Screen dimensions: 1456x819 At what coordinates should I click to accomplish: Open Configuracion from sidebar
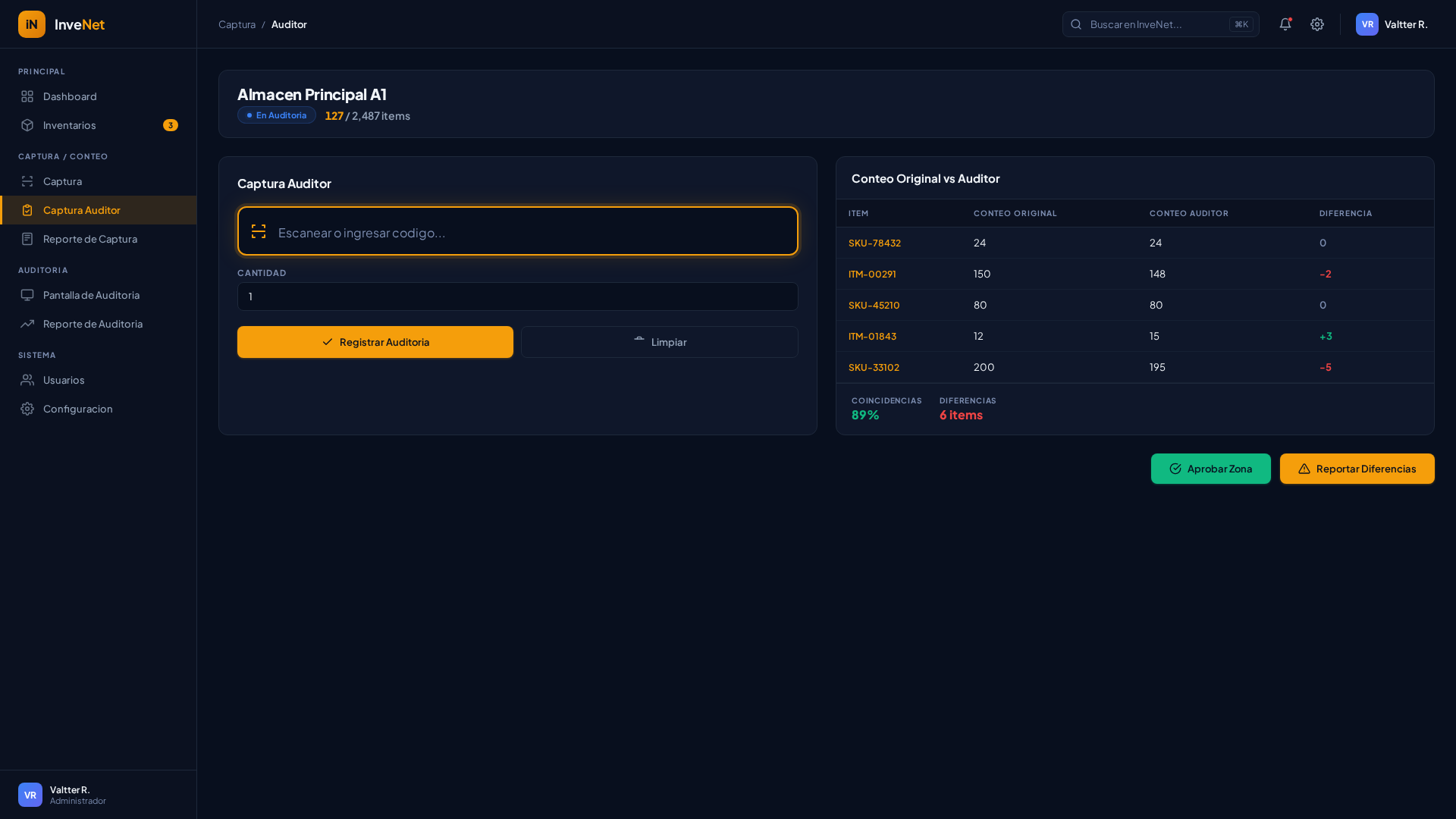click(77, 409)
